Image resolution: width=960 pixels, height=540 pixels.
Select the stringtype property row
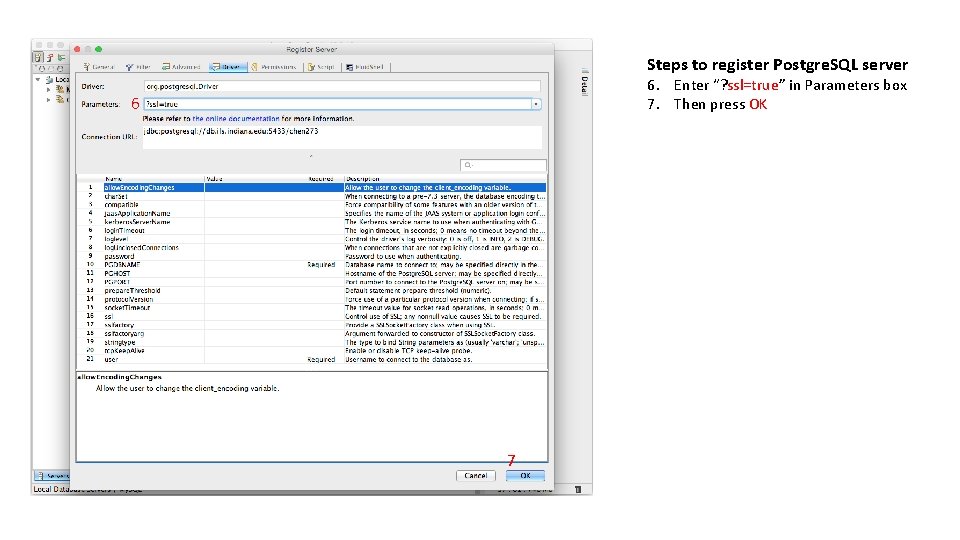[312, 342]
